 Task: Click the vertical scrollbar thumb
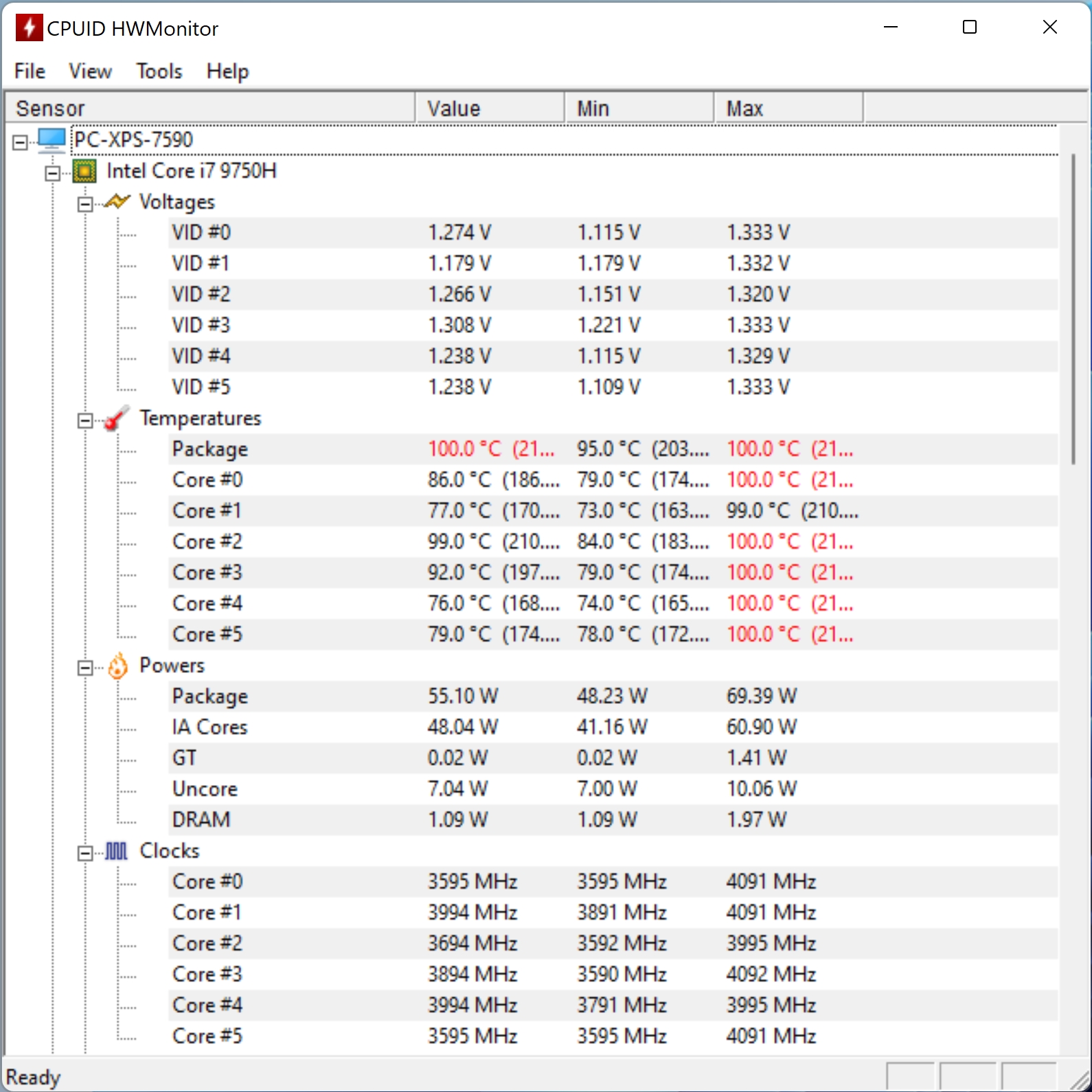click(x=1073, y=309)
